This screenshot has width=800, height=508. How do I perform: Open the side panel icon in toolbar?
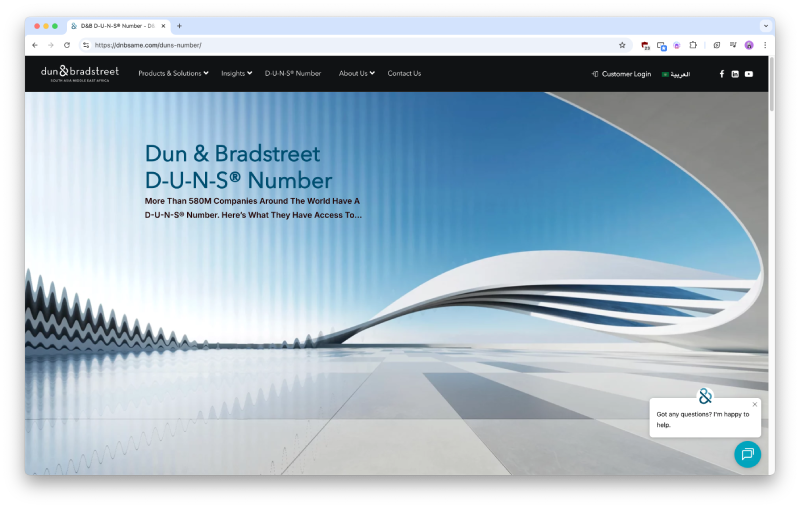(x=716, y=45)
